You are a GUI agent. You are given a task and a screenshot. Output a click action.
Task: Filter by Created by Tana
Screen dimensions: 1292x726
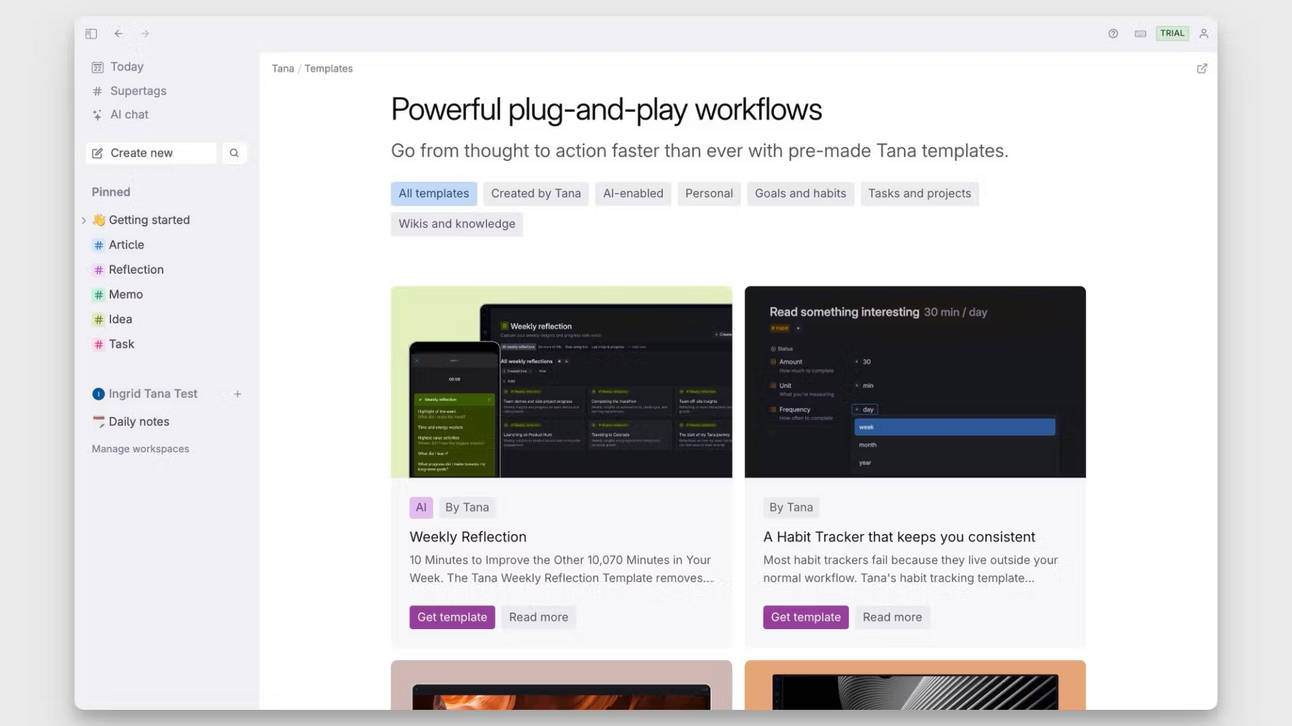click(x=536, y=194)
